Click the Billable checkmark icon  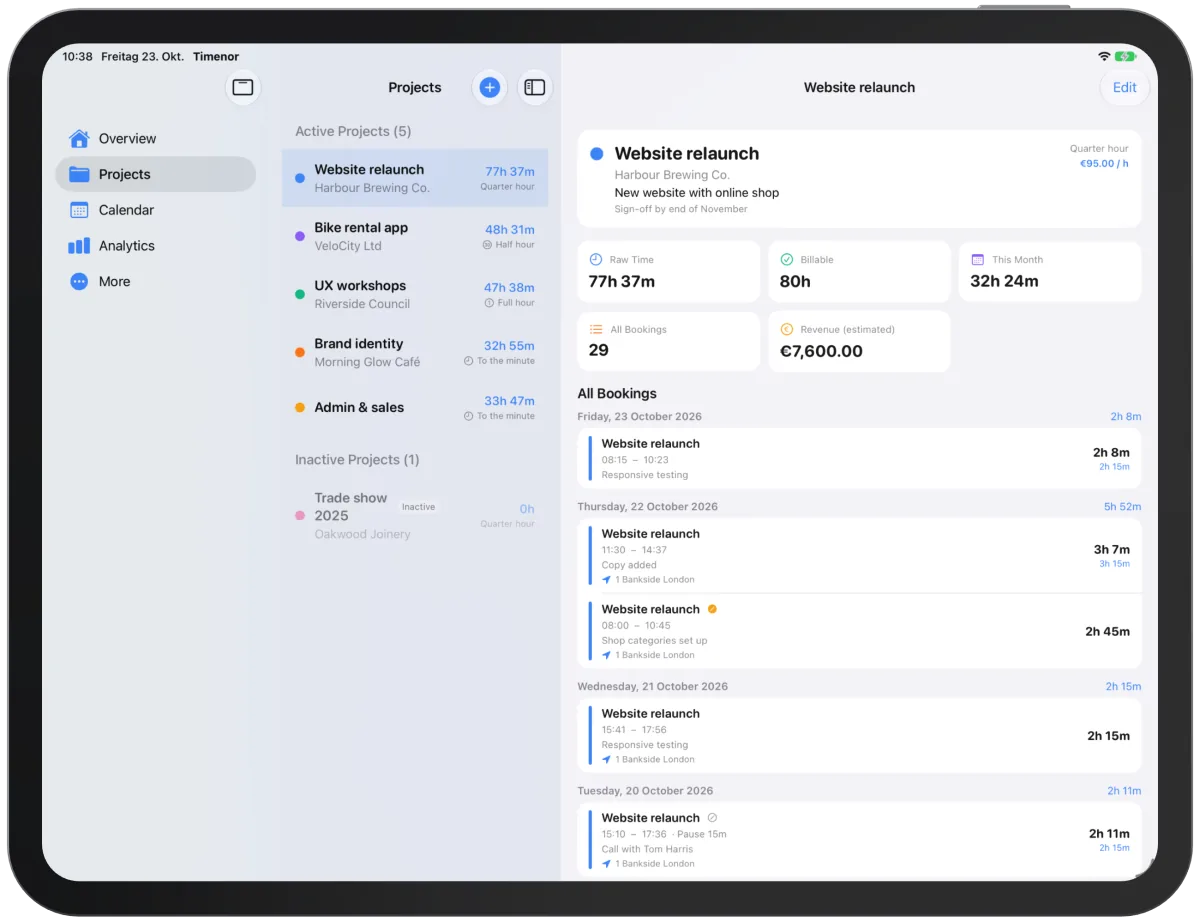point(786,259)
